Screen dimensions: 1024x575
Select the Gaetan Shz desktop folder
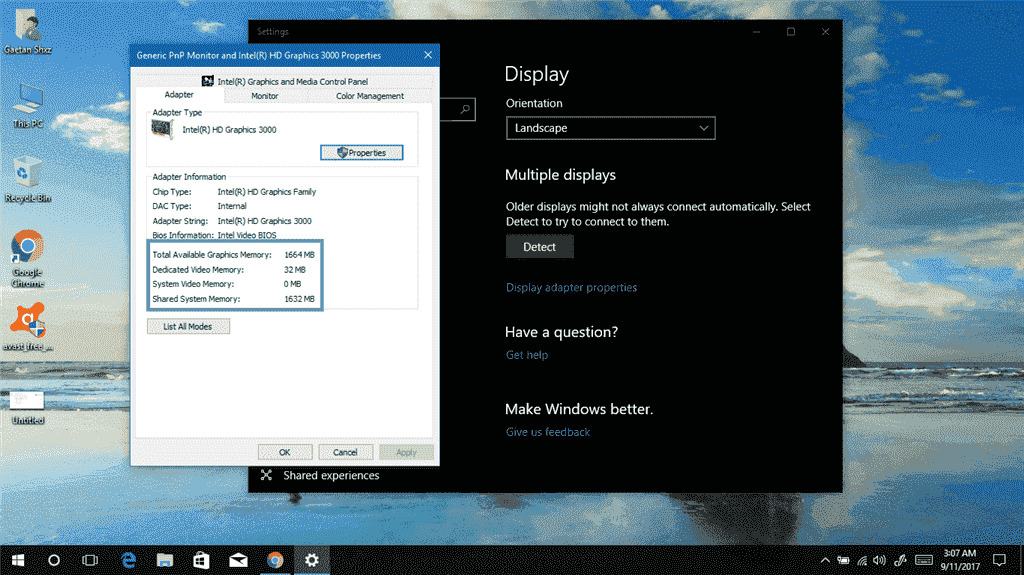(x=27, y=31)
